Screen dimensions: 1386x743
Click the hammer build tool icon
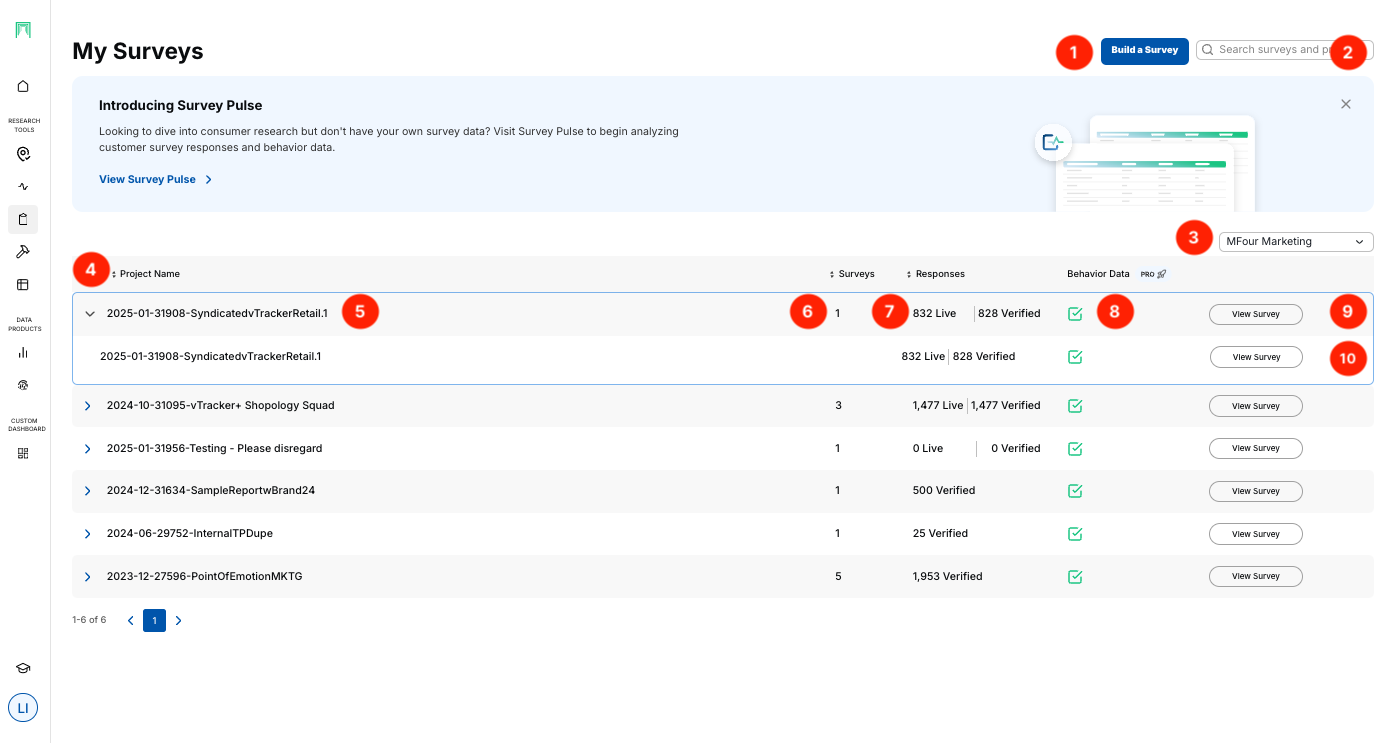(x=23, y=252)
